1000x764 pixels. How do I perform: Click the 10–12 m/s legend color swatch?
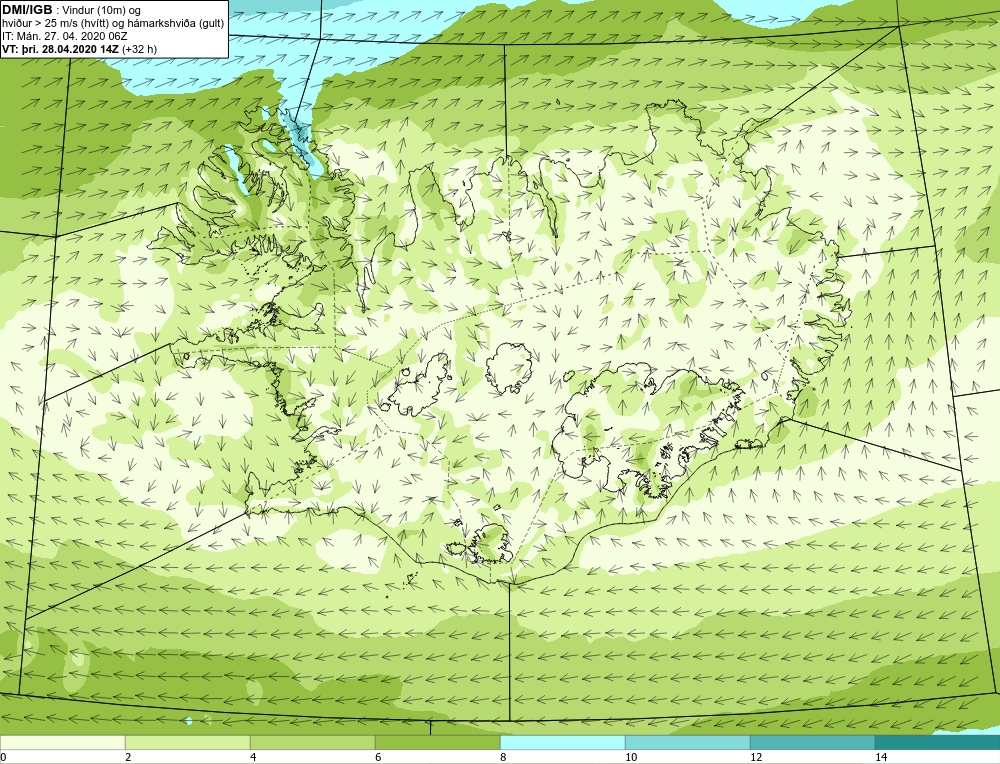click(x=688, y=742)
